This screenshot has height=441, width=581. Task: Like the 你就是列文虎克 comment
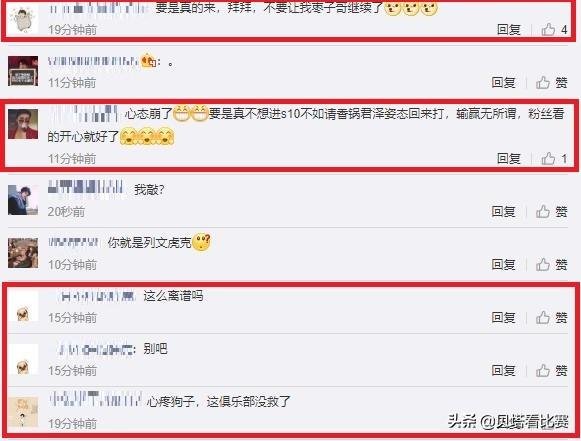[551, 264]
